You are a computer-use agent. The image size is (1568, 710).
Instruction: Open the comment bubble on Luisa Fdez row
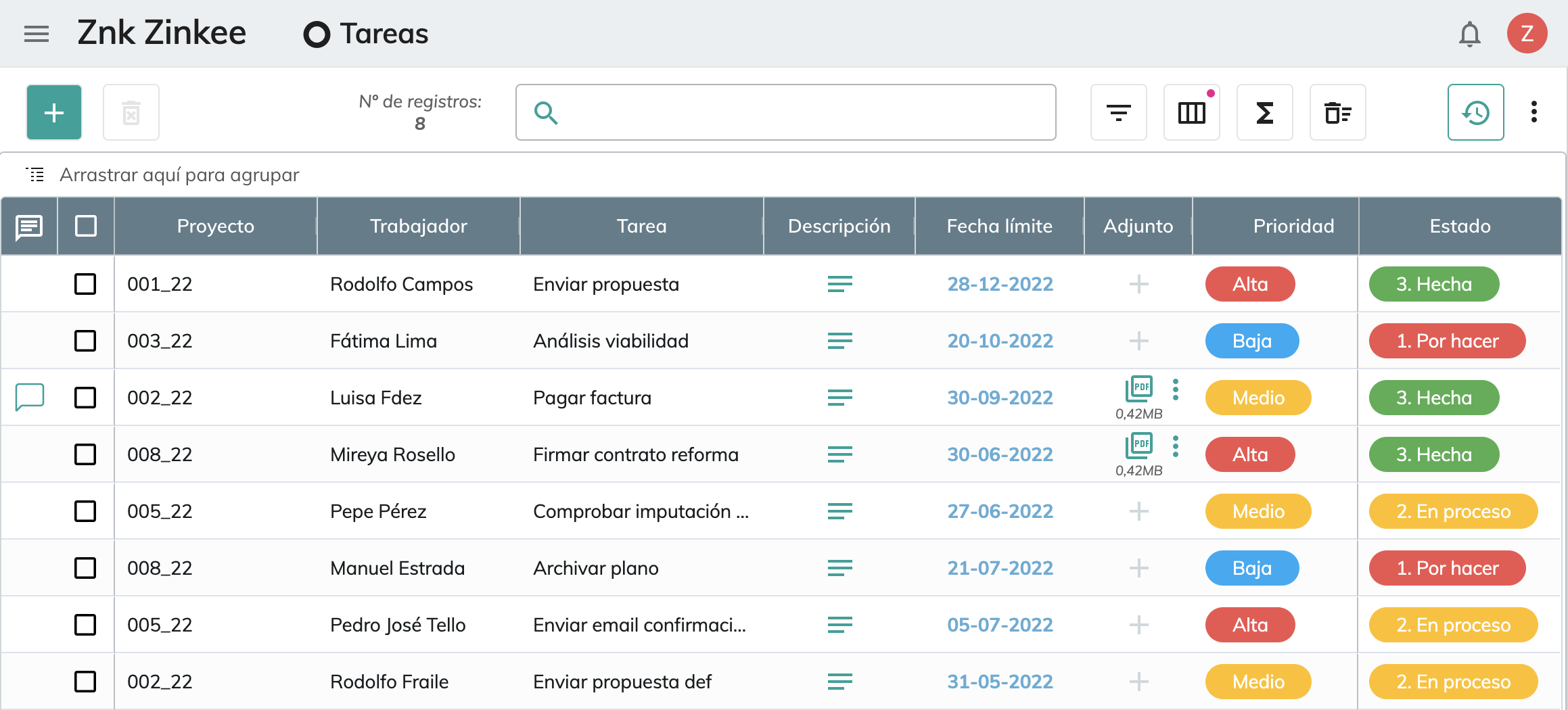pos(30,397)
